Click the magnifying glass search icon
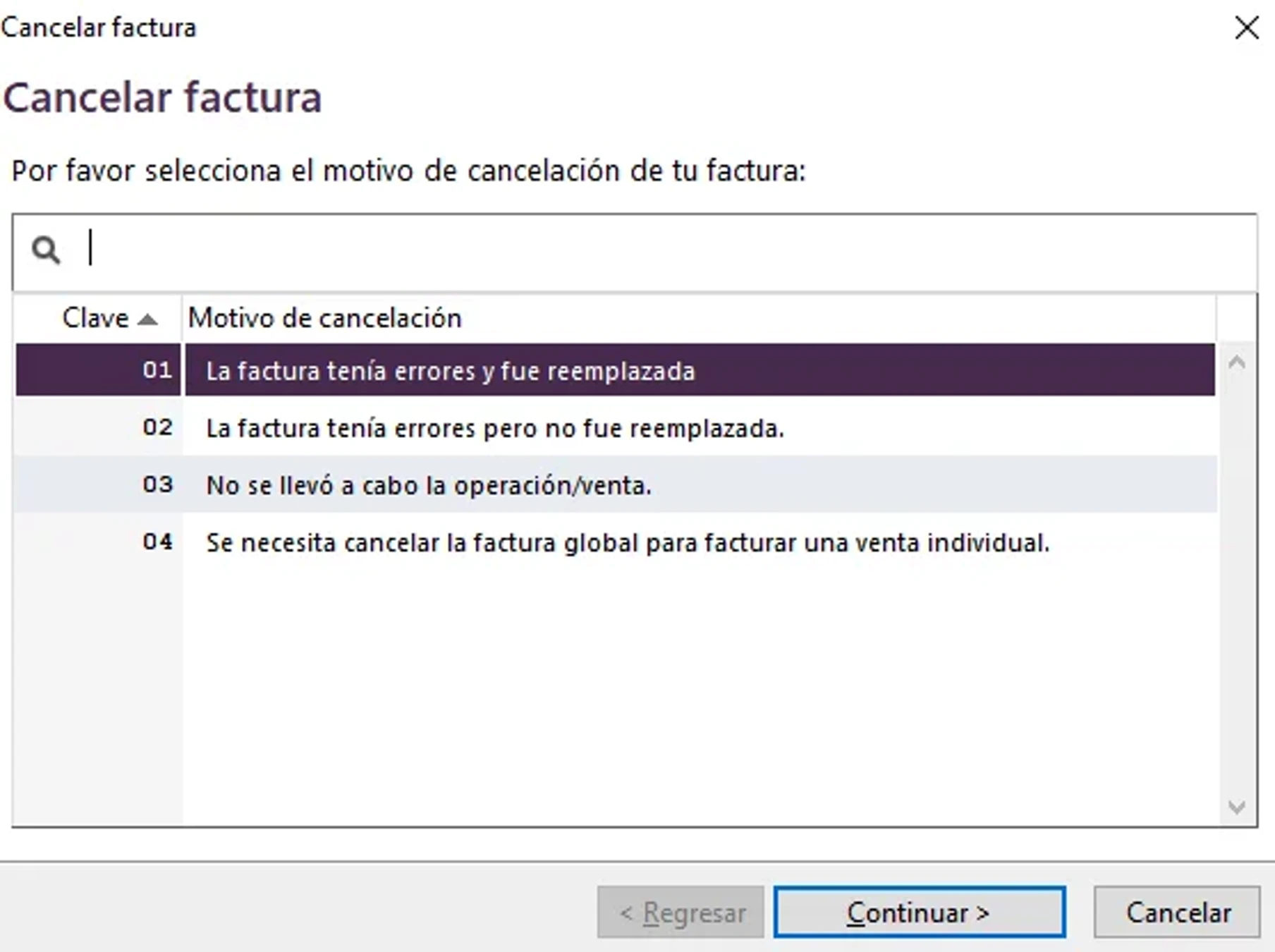Screen dimensions: 1275x952 point(45,248)
